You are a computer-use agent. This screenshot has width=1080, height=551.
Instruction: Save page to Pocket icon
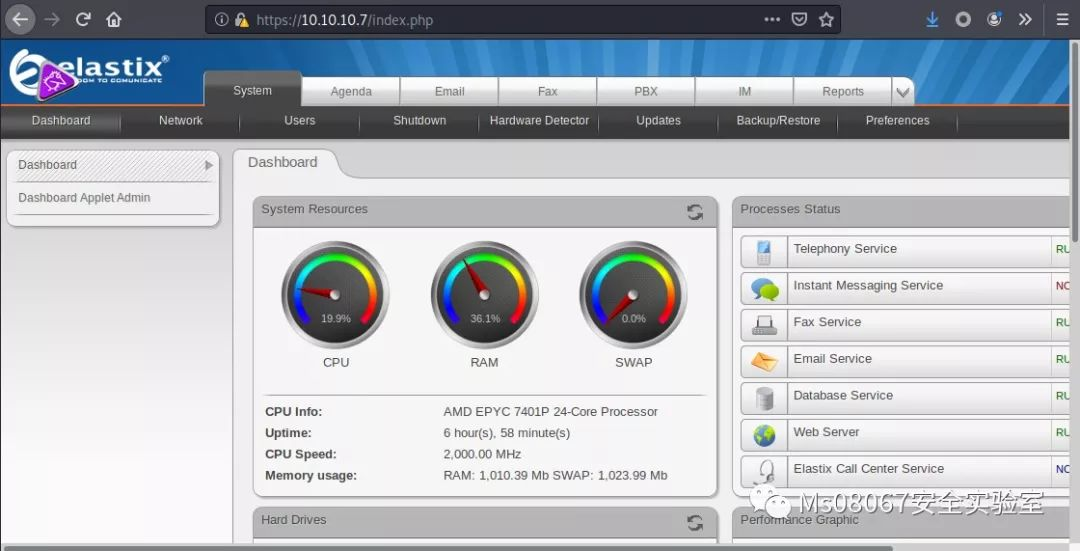[799, 19]
